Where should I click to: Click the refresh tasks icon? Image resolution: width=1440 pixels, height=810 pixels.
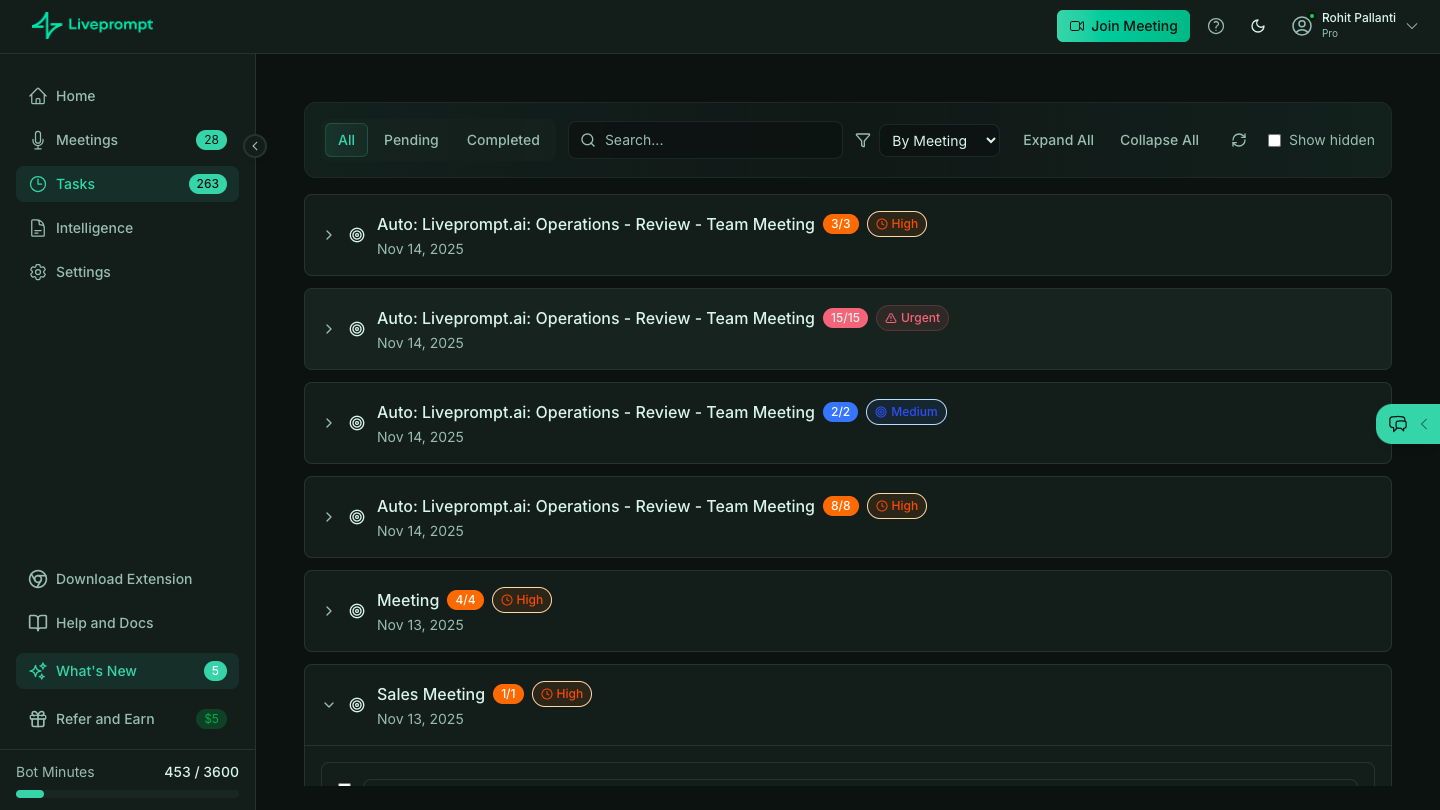[x=1239, y=140]
